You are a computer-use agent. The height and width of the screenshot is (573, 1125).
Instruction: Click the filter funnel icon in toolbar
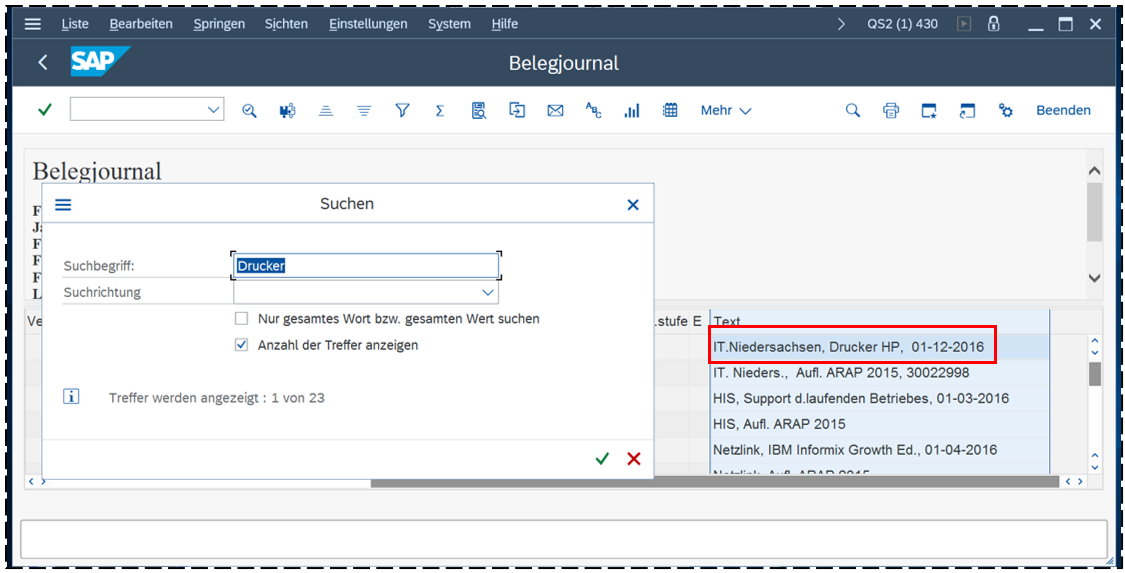pyautogui.click(x=402, y=110)
